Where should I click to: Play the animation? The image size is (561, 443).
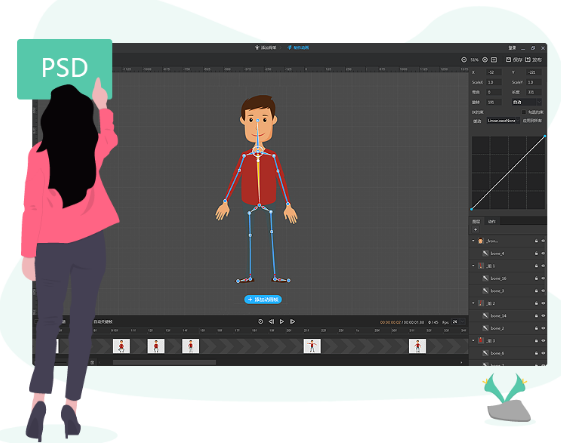[x=282, y=322]
